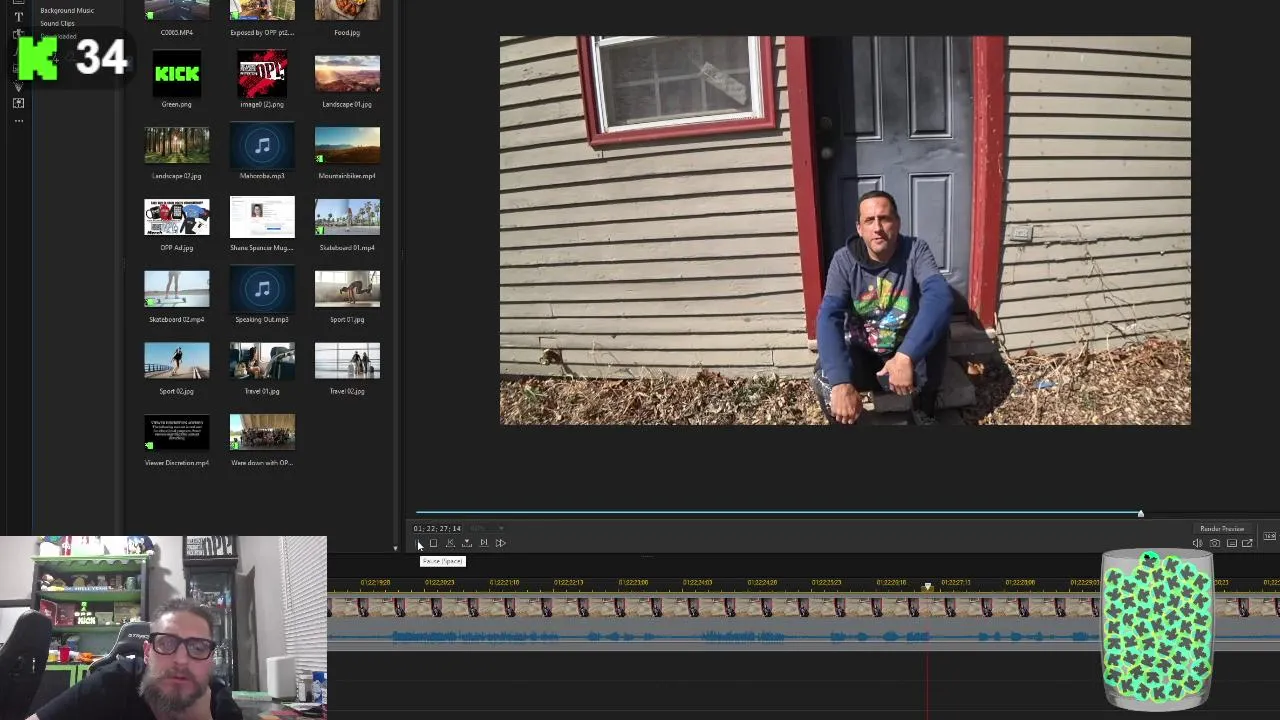Screen dimensions: 1280x720
Task: Take a snapshot with the camera icon
Action: (x=1215, y=543)
